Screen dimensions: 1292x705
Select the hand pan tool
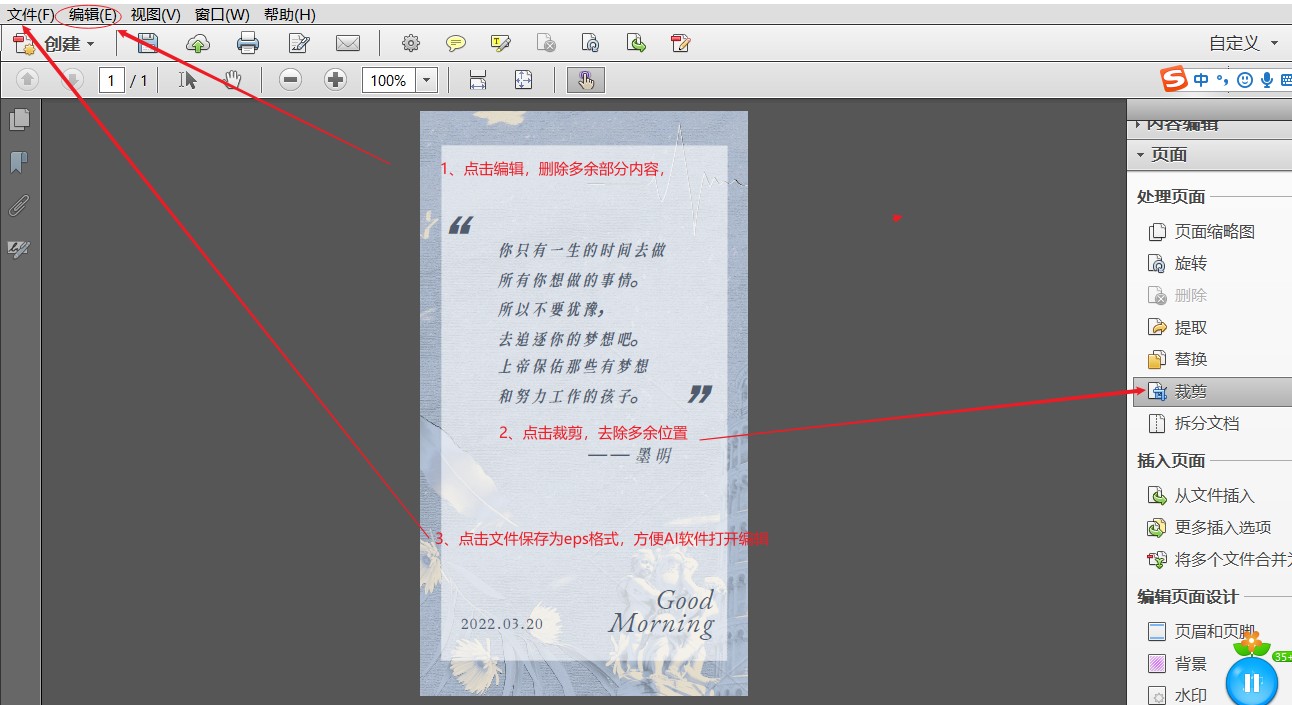pyautogui.click(x=232, y=80)
